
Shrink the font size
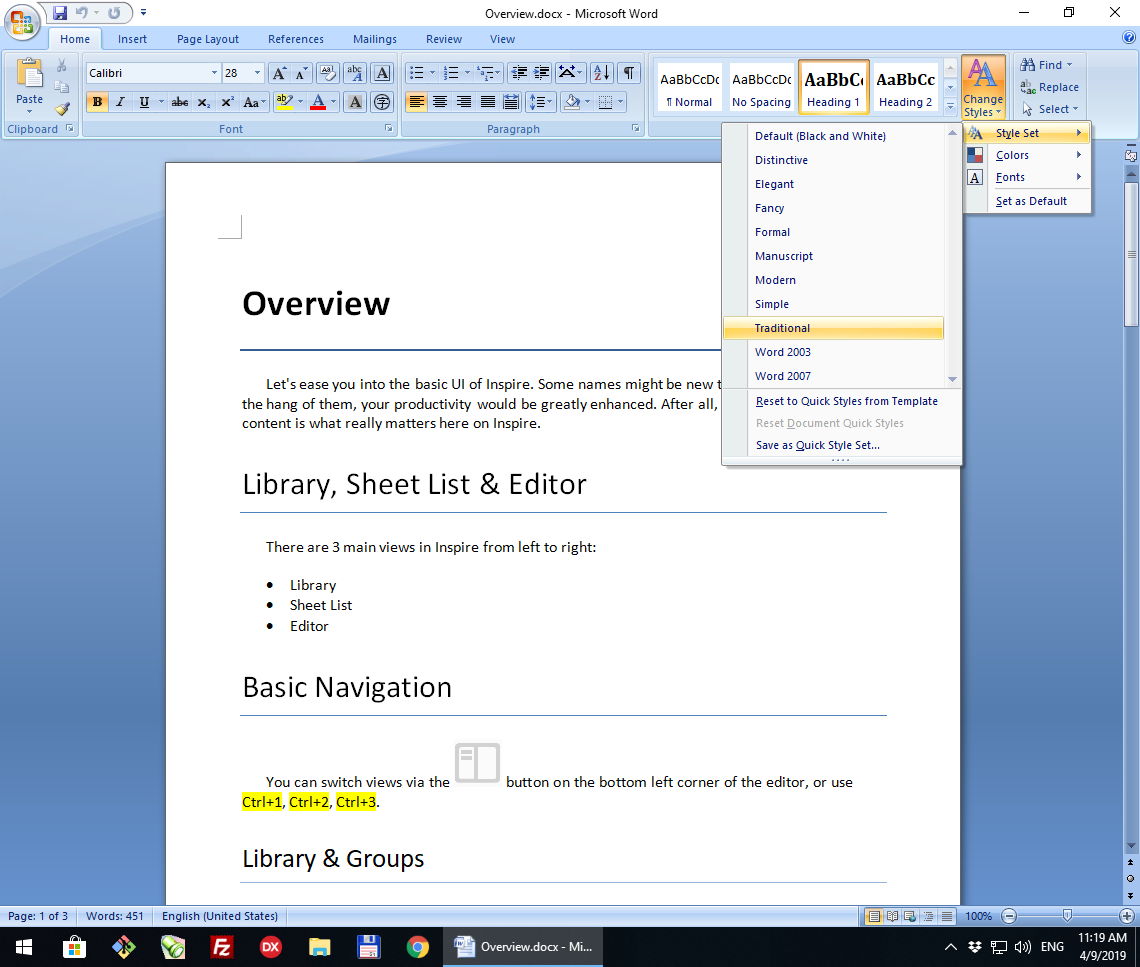(x=301, y=73)
